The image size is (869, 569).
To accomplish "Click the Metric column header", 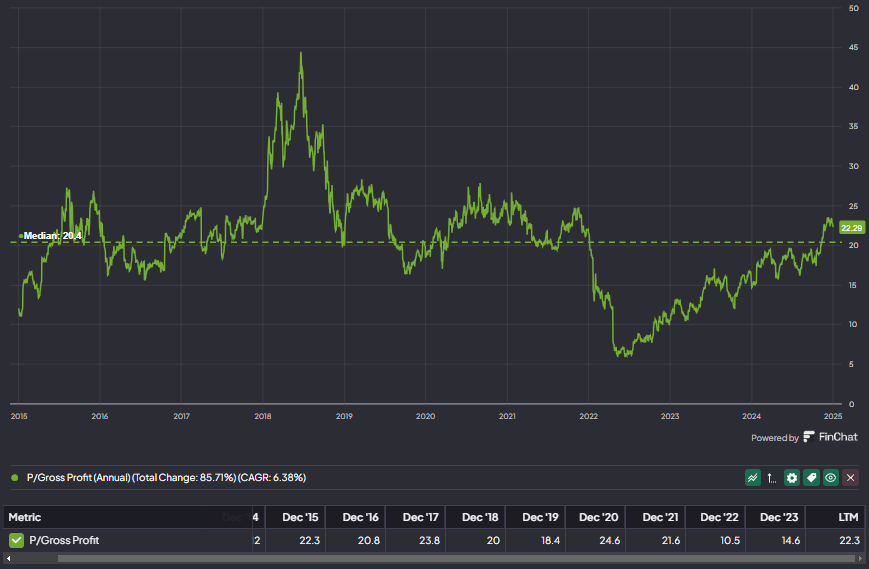I will point(25,517).
